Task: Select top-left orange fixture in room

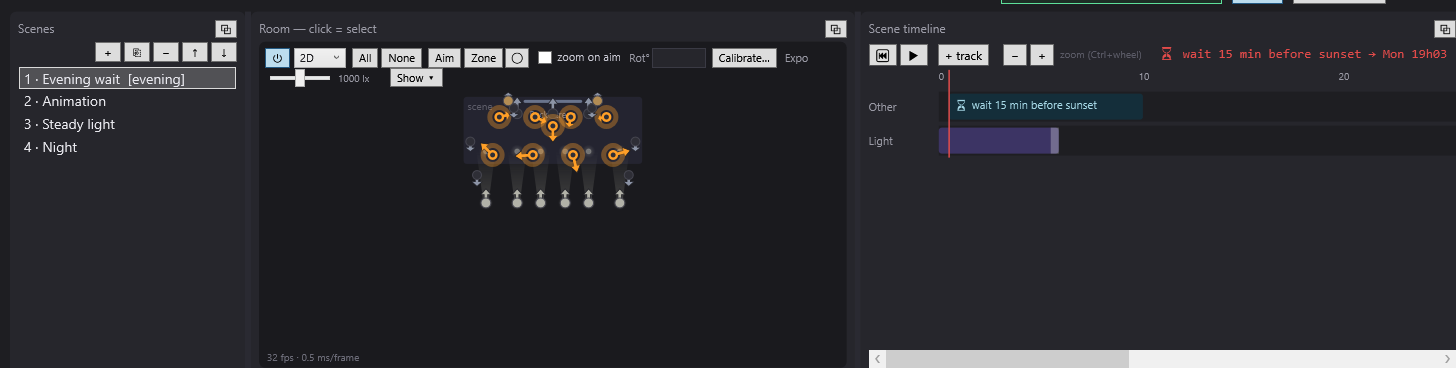Action: tap(498, 117)
